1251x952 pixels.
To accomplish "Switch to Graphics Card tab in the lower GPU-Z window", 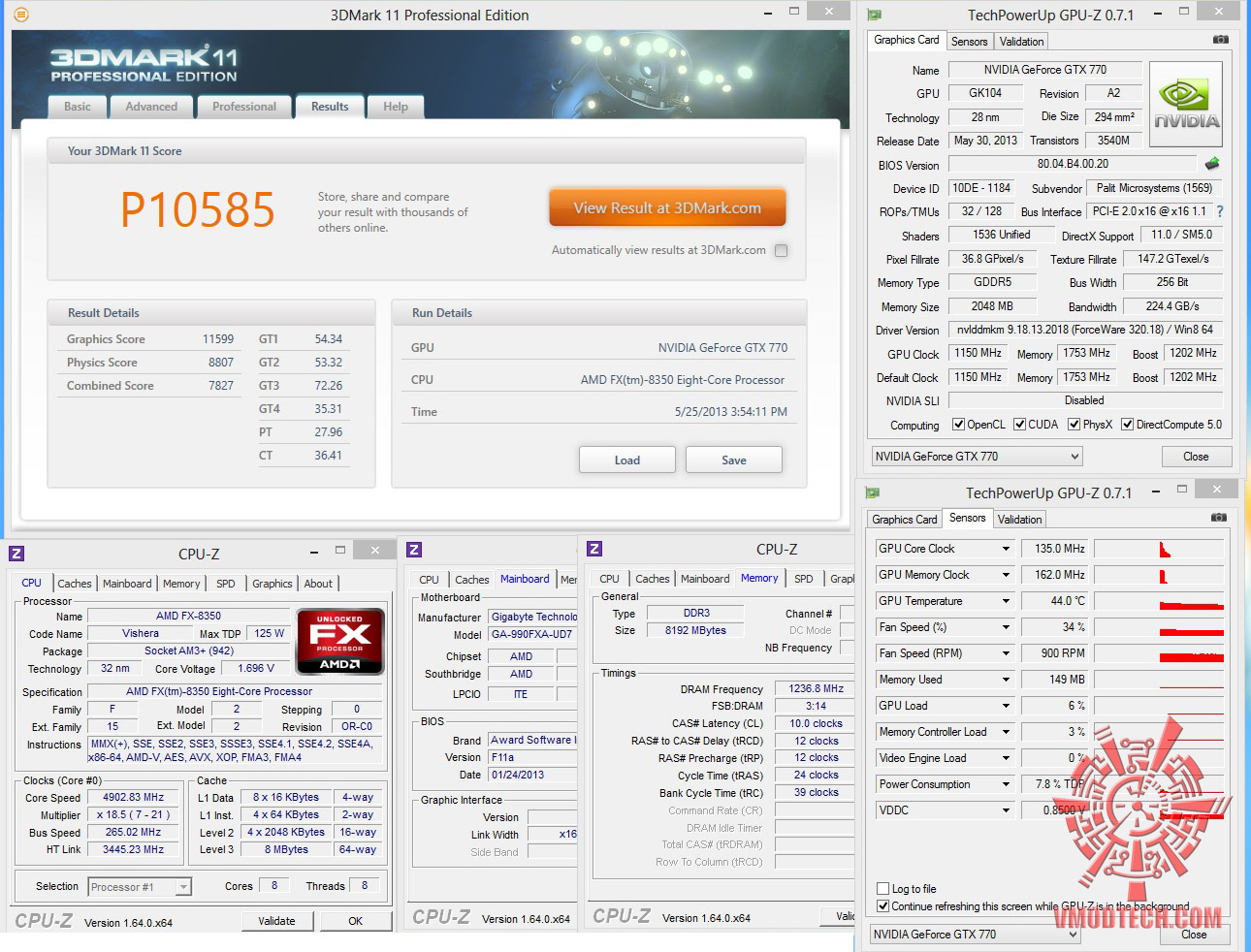I will coord(905,520).
